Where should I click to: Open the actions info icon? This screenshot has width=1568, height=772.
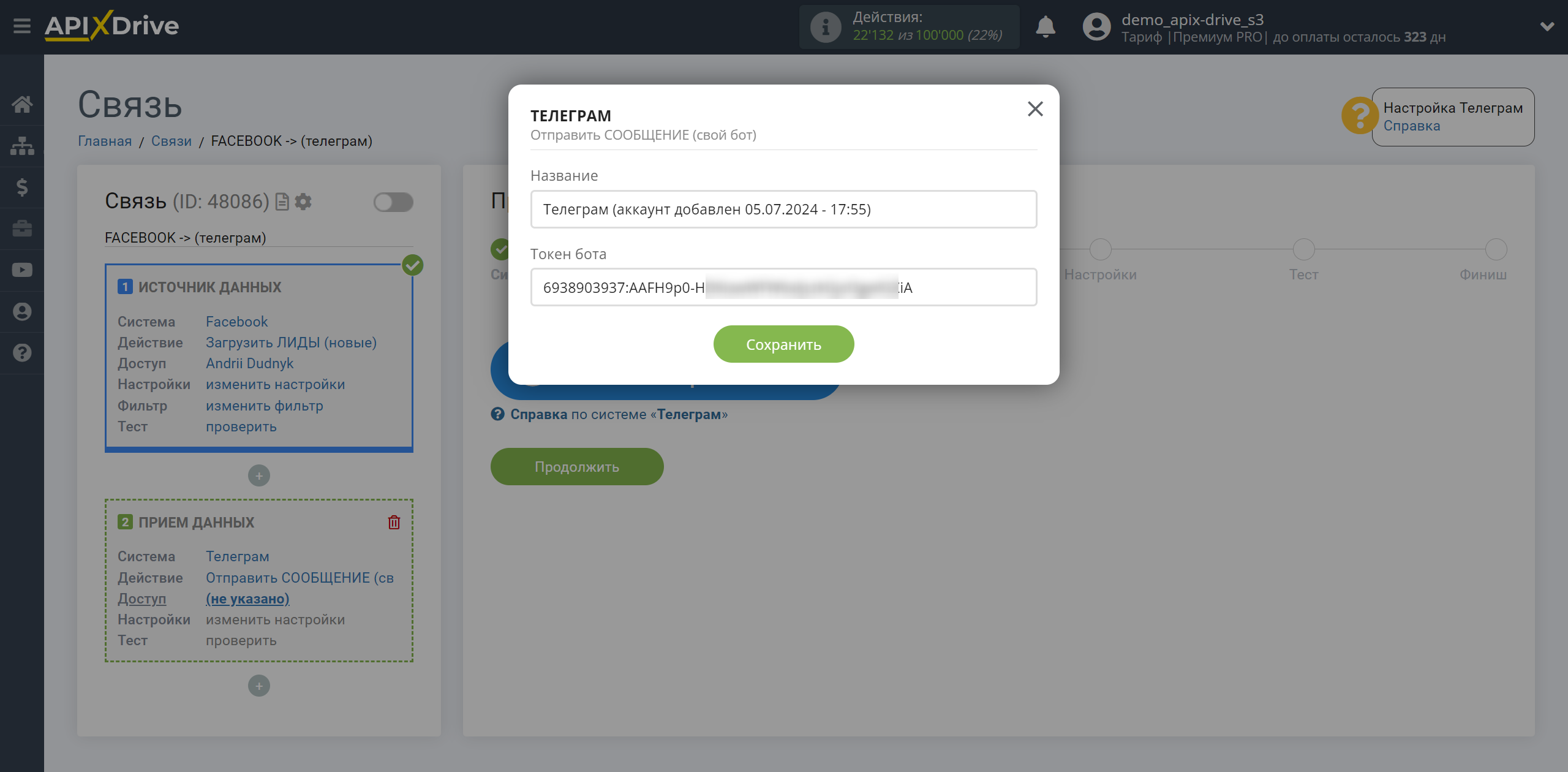click(826, 27)
